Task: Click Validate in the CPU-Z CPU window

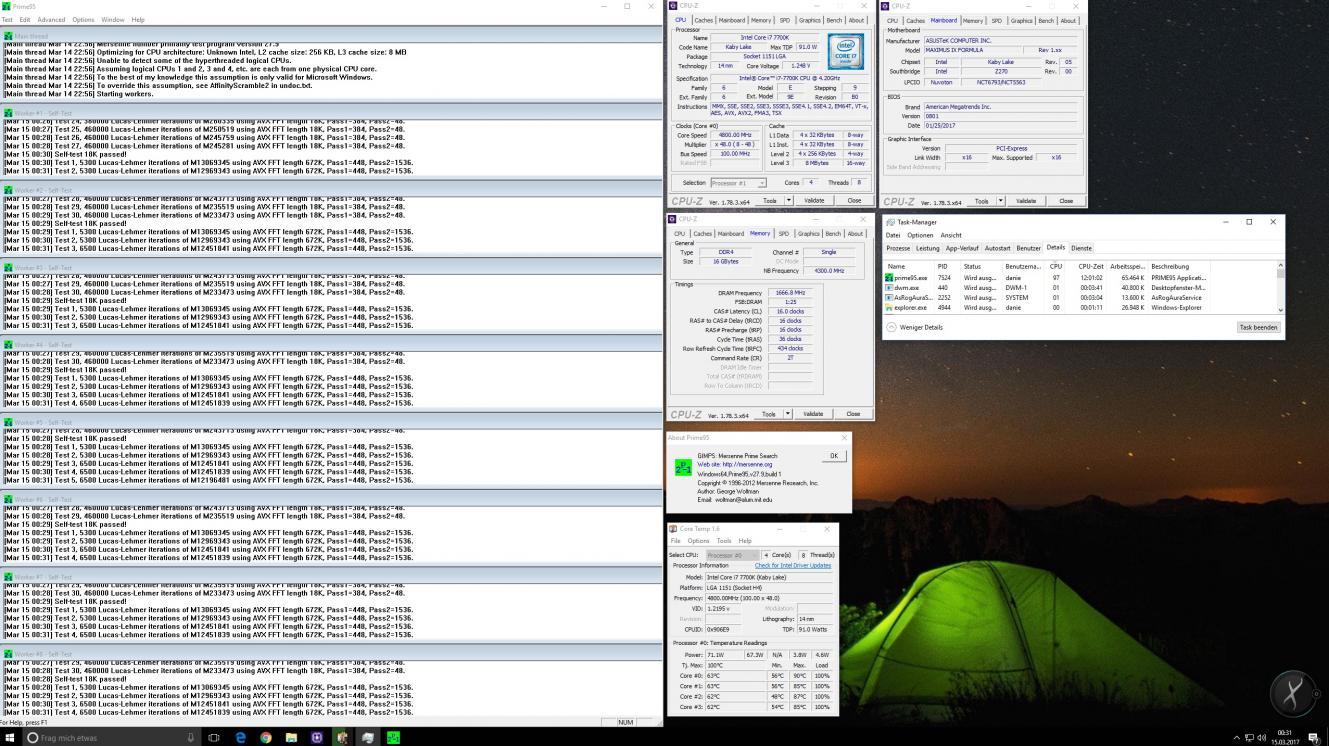Action: (x=813, y=200)
